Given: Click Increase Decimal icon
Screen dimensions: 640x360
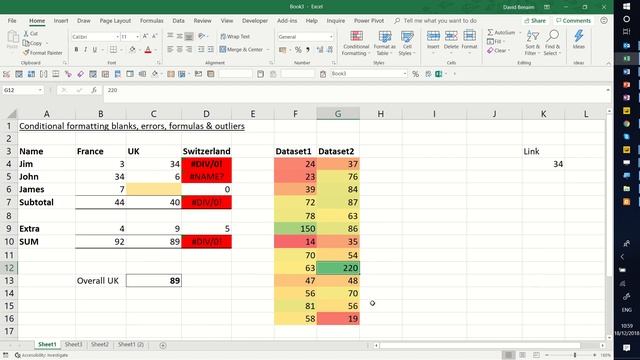Looking at the screenshot, I should pos(320,50).
